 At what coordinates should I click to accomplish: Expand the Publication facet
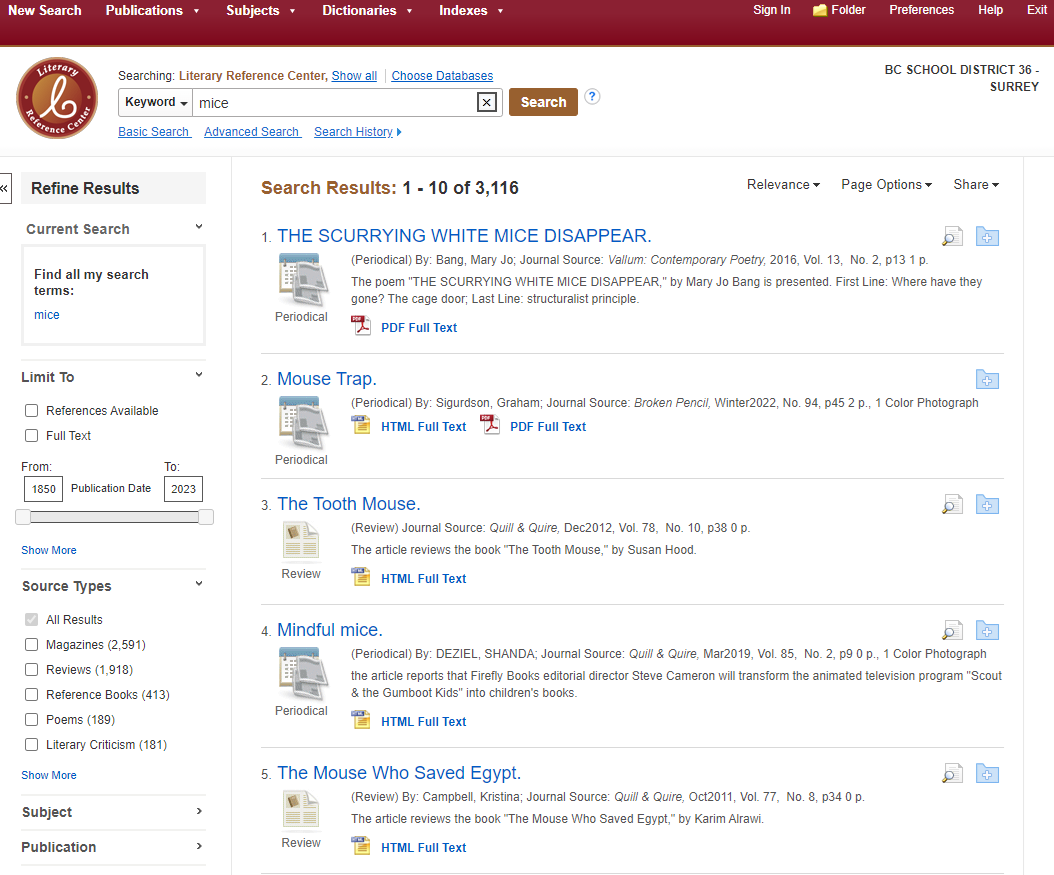coord(199,846)
